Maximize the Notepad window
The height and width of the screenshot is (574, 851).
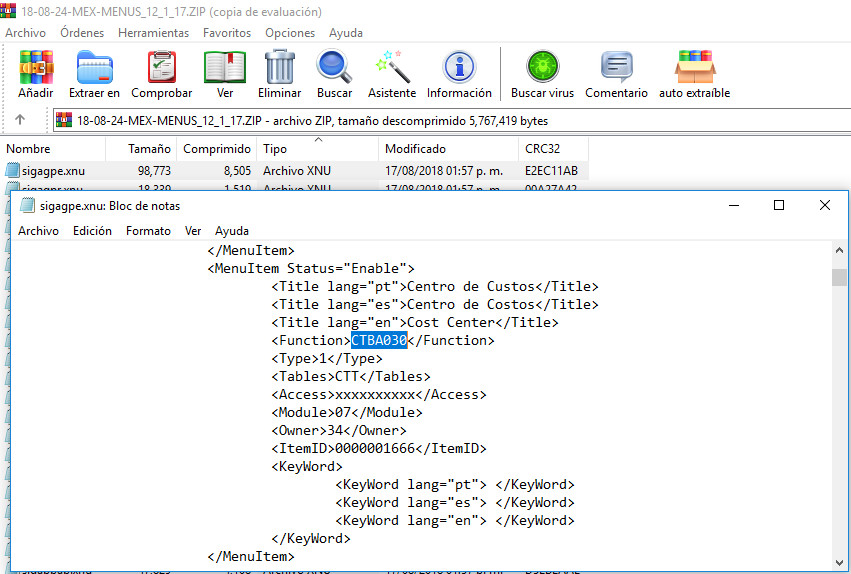click(x=779, y=206)
